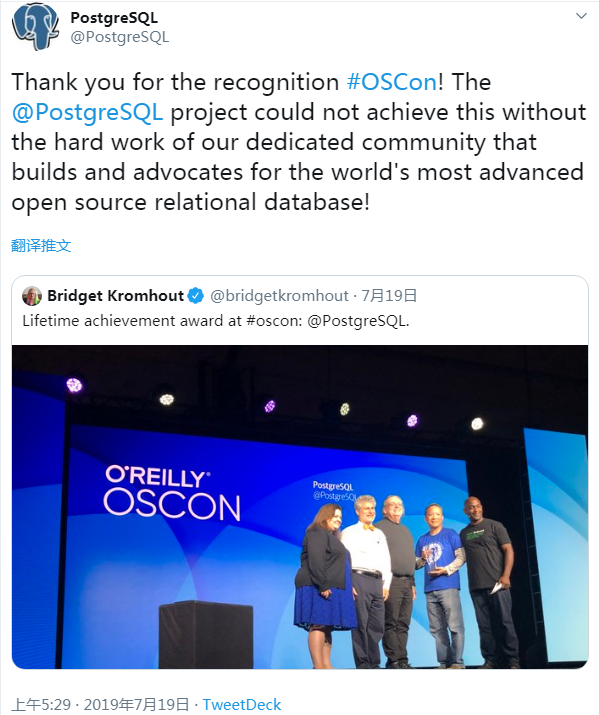The width and height of the screenshot is (599, 715).
Task: Click the @PostgreSQL mention in tweet text
Action: click(87, 112)
